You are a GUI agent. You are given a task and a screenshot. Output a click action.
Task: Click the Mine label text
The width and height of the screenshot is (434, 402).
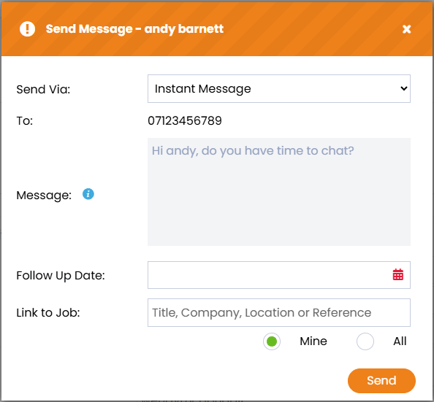click(313, 341)
